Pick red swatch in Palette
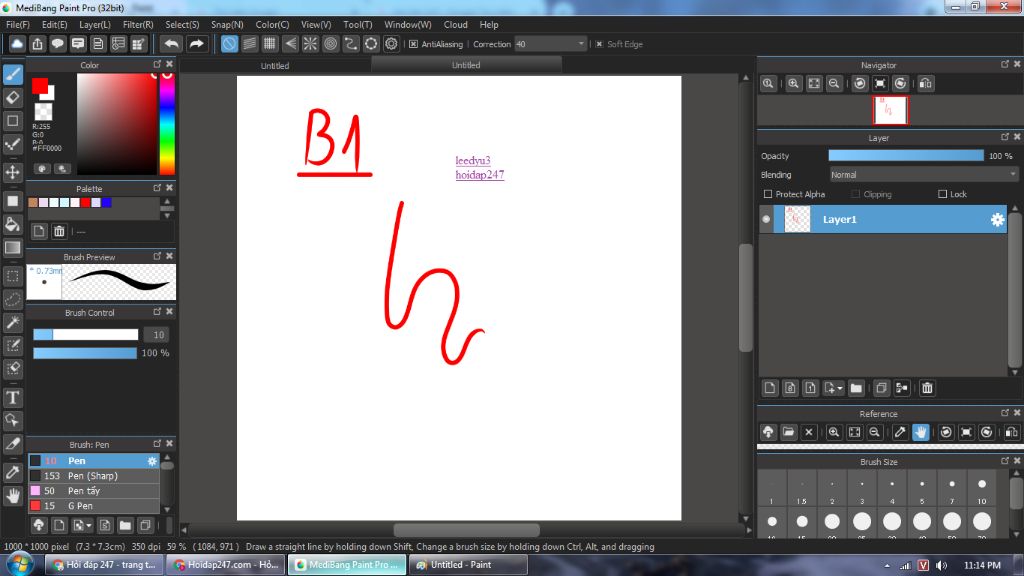This screenshot has height=576, width=1024. (86, 202)
